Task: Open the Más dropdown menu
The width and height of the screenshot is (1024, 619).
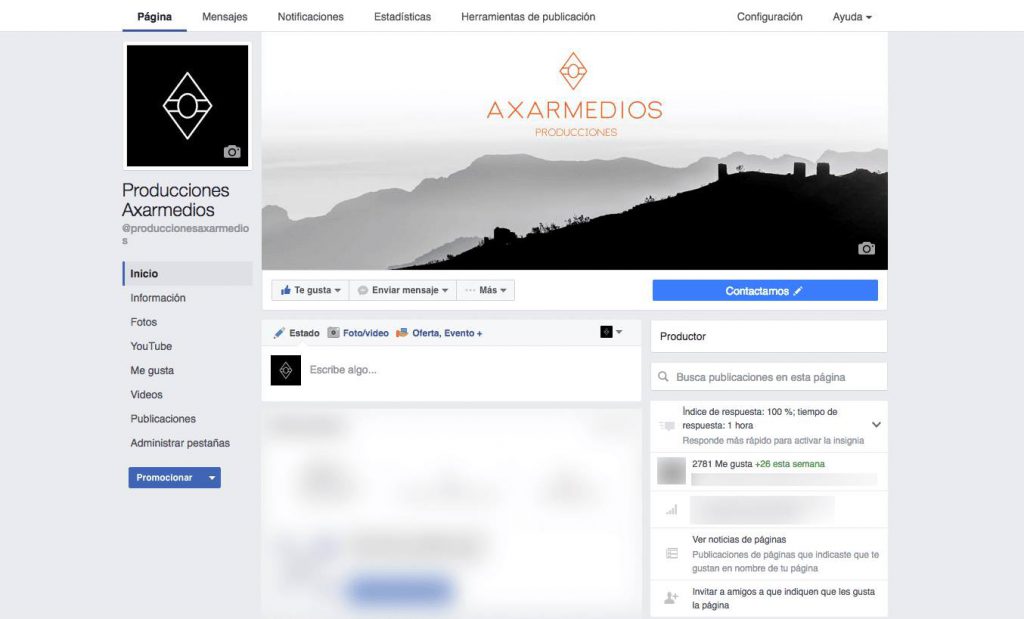Action: [485, 290]
